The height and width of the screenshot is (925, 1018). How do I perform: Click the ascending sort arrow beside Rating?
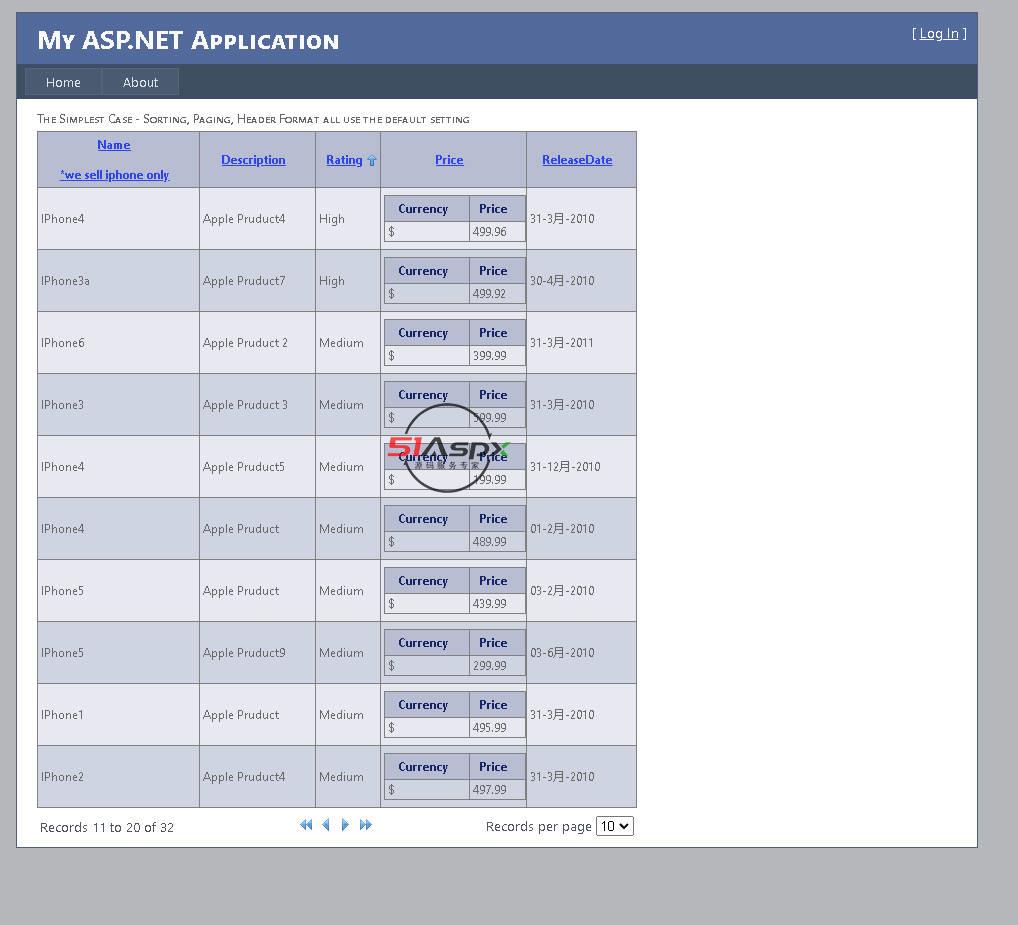[371, 160]
